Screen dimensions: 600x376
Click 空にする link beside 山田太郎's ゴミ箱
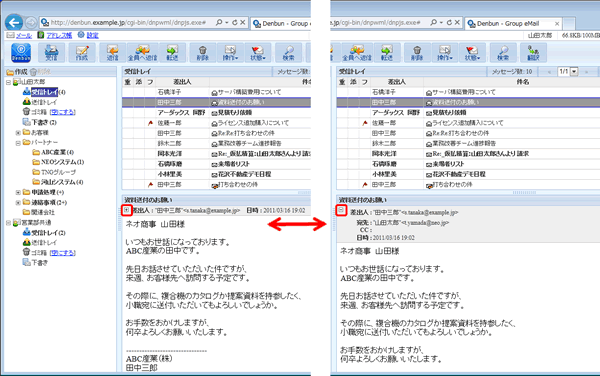(63, 112)
